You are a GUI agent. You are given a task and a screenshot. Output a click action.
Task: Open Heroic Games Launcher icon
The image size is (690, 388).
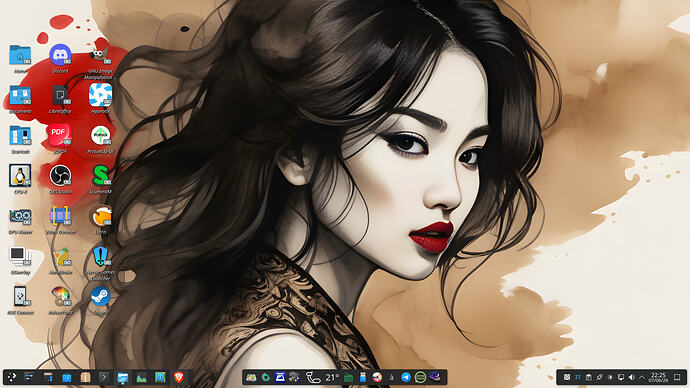[100, 256]
